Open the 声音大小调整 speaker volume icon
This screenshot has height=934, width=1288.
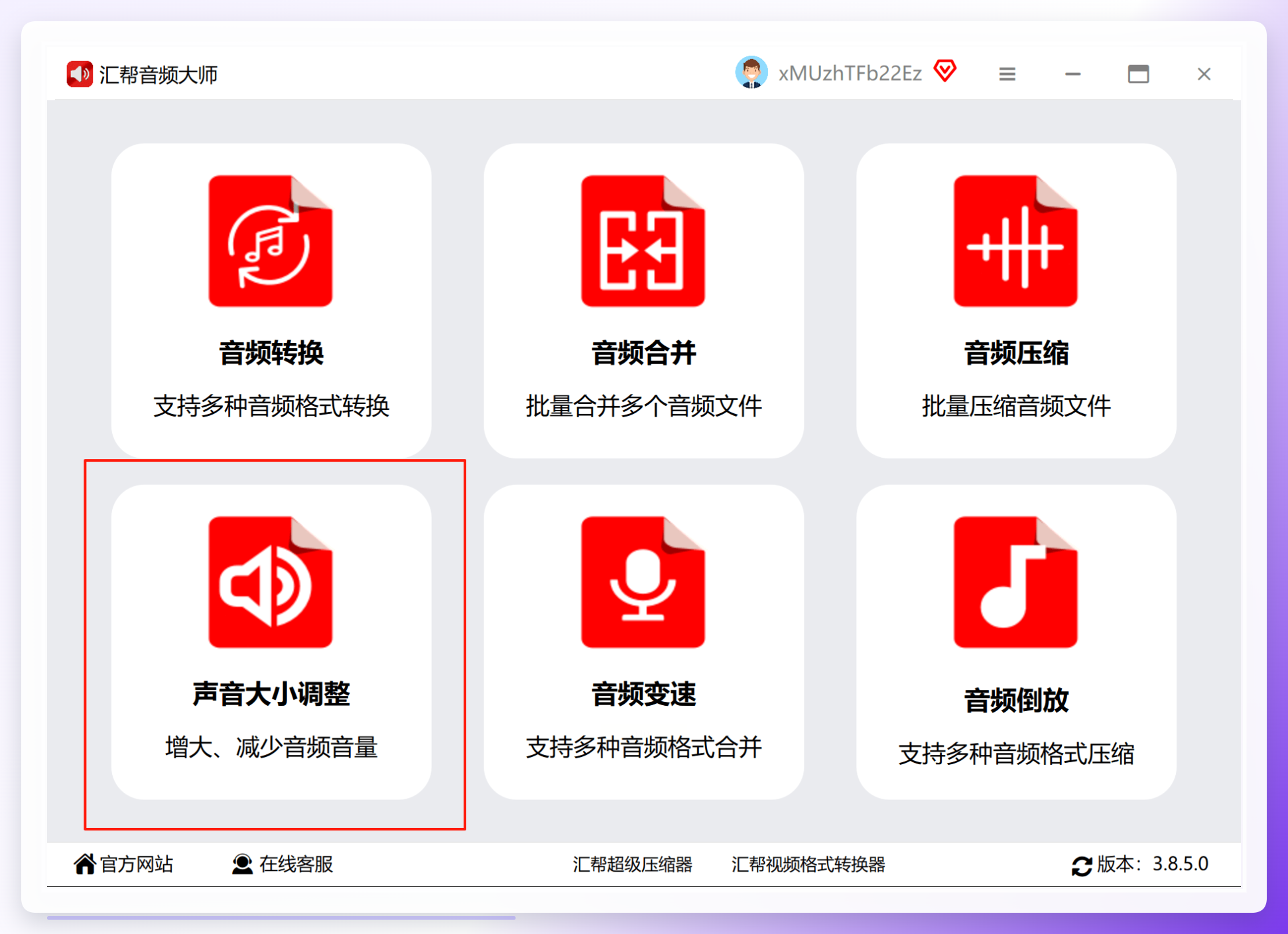tap(271, 582)
